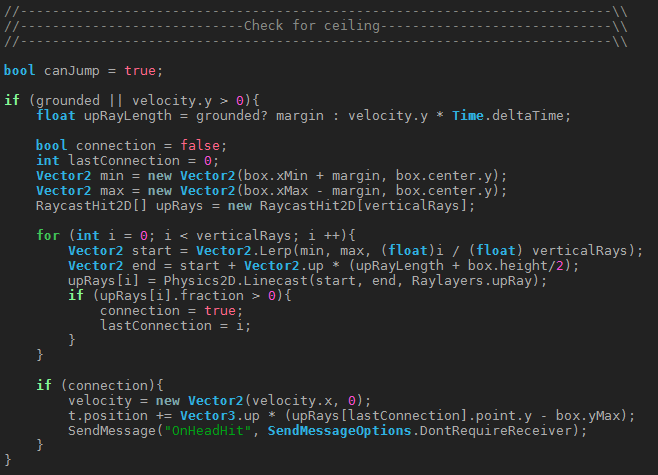This screenshot has height=475, width=658.
Task: Click 'box.xMin' in the min vector line
Action: tap(275, 176)
